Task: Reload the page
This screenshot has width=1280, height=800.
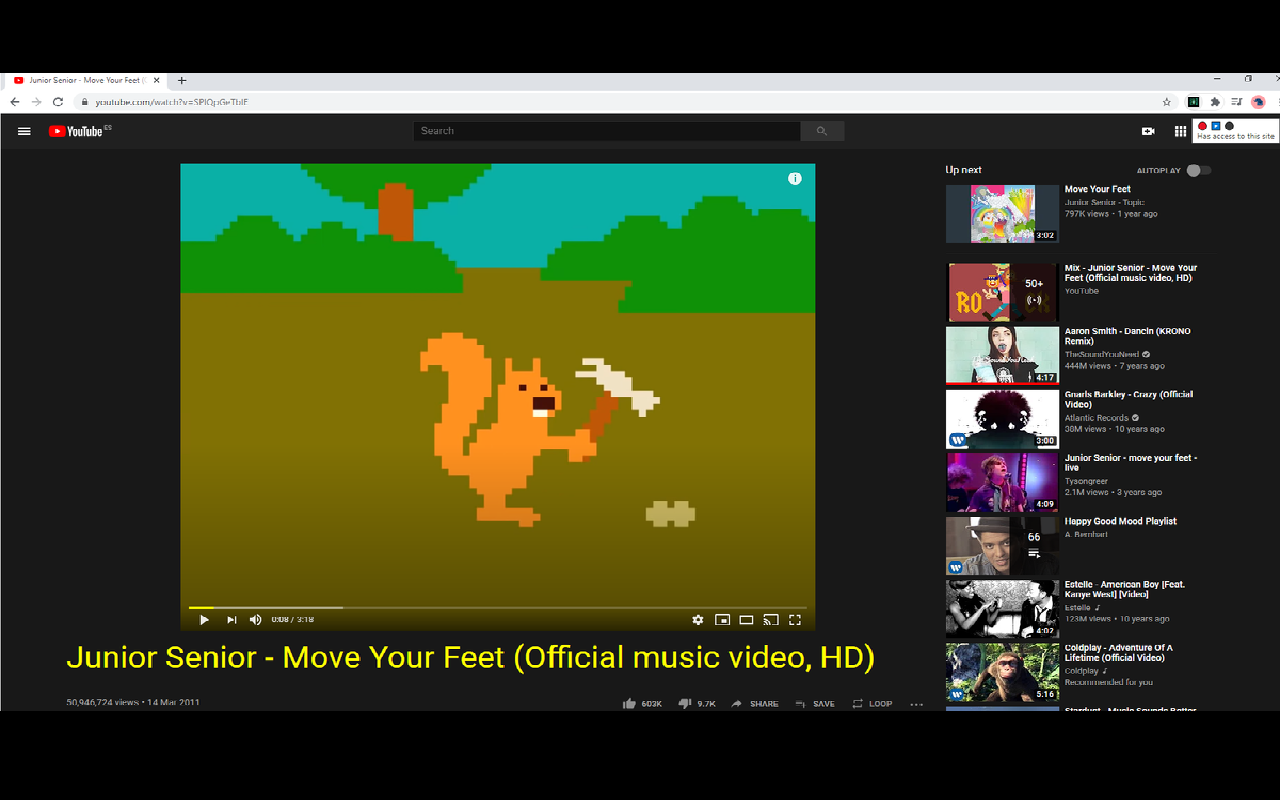Action: [x=58, y=102]
